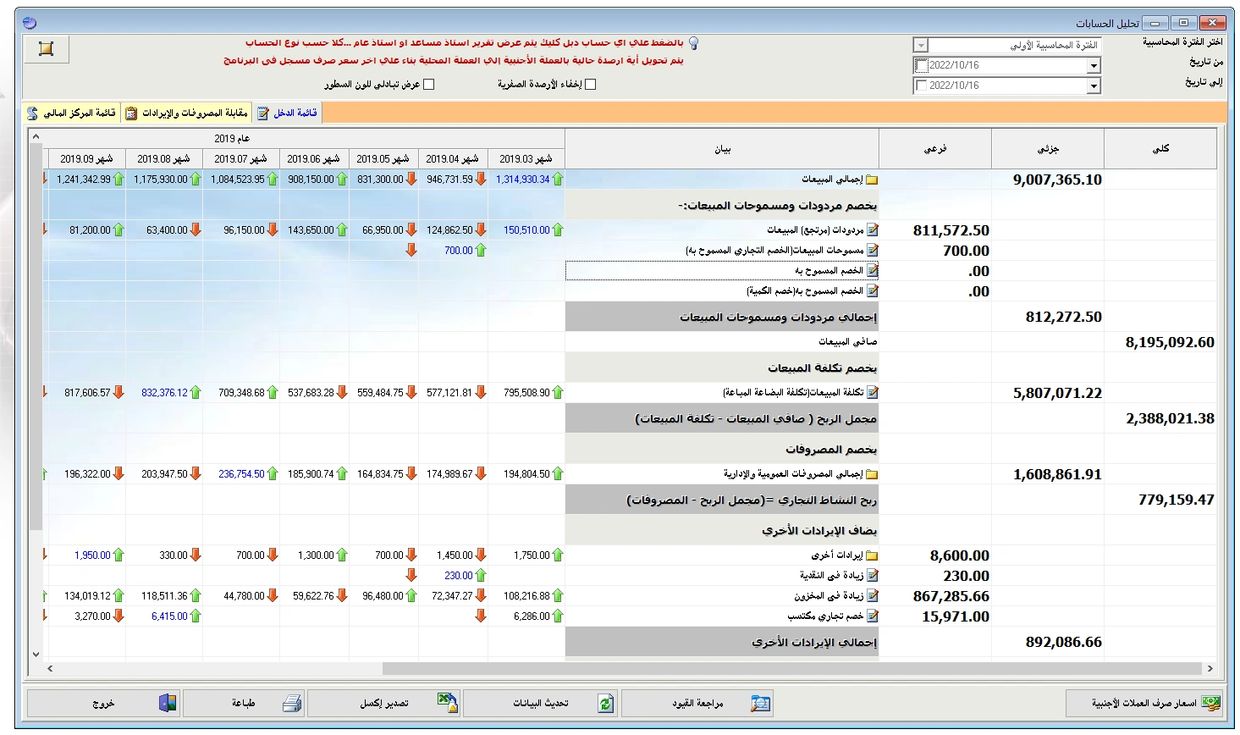Click the horizontal scrollbar left arrow
Viewport: 1240px width, 735px height.
[x=52, y=668]
